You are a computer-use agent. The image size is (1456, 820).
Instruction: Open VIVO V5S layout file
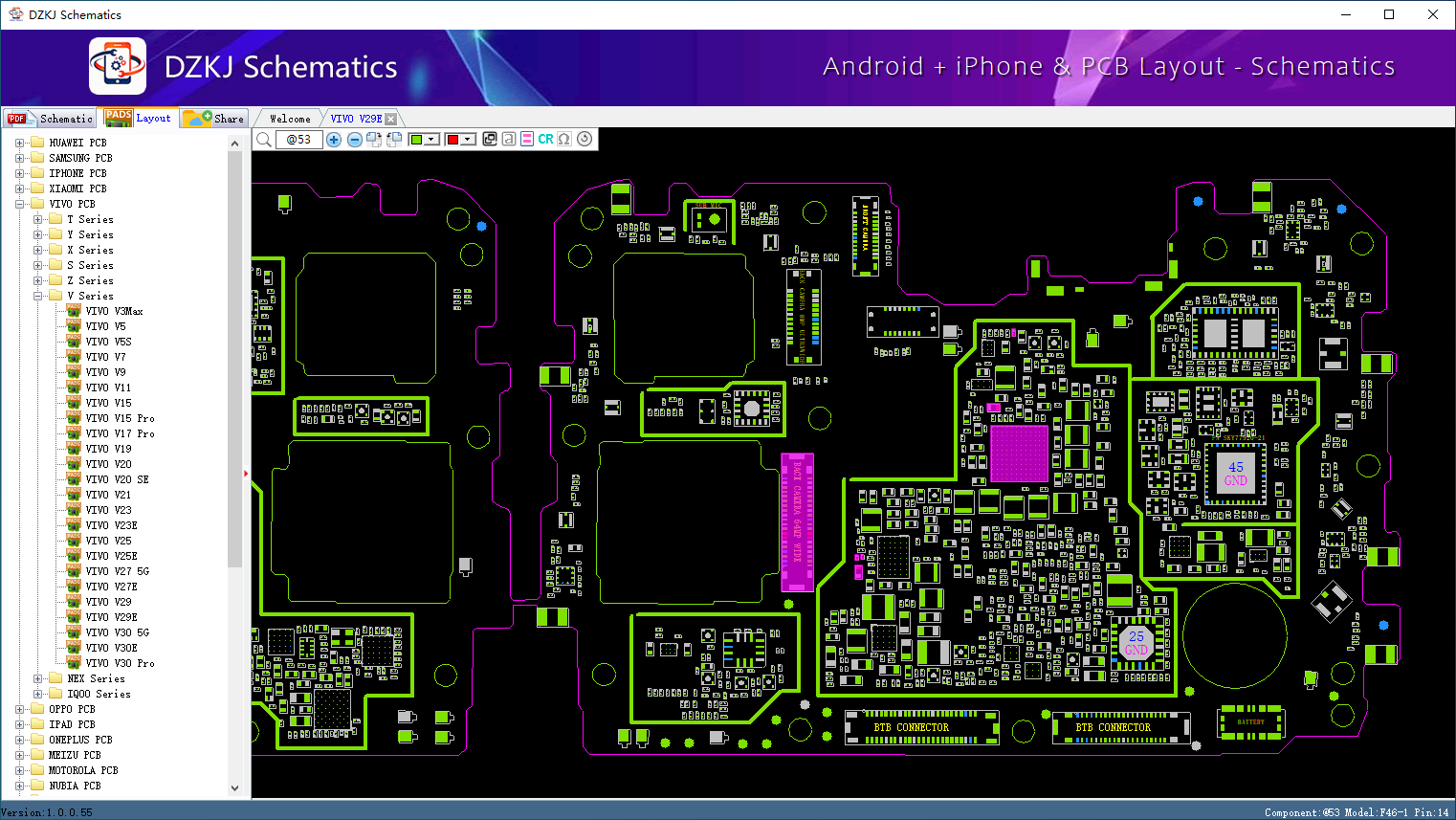click(108, 342)
